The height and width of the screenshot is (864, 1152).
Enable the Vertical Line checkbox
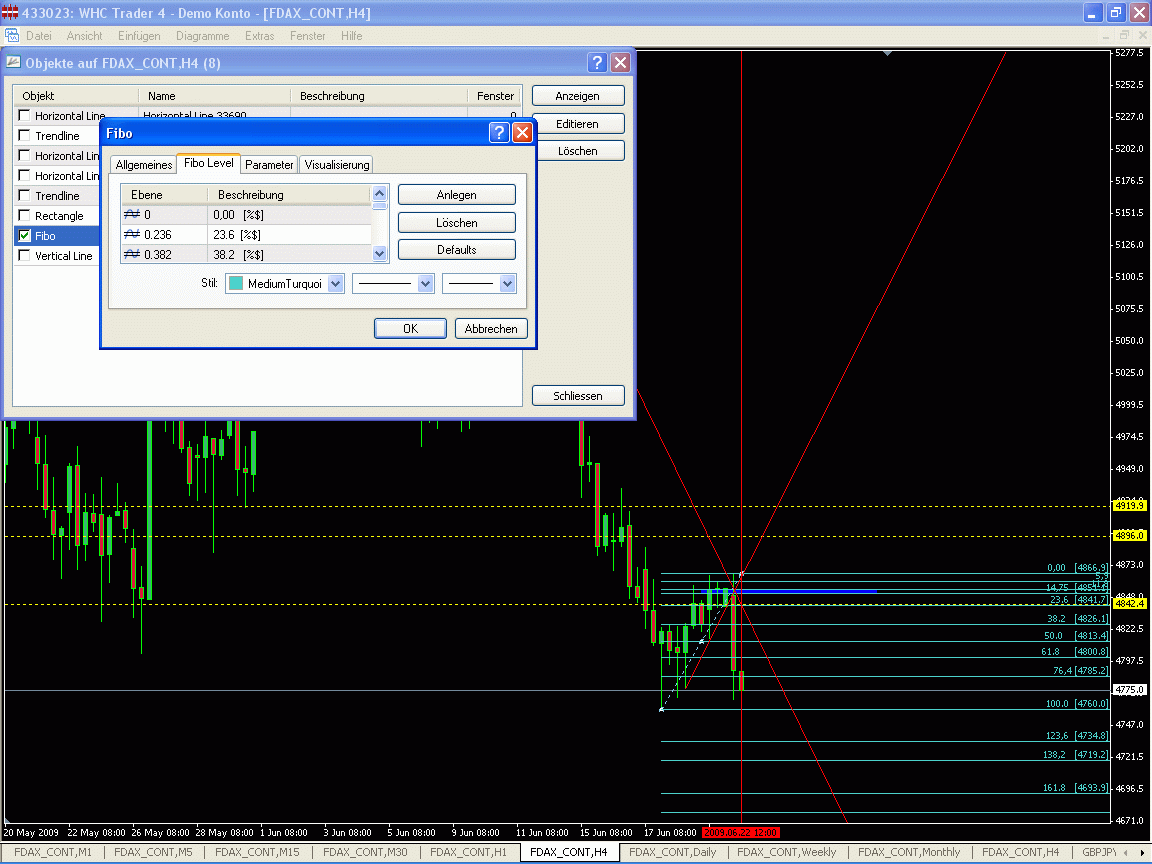(x=24, y=256)
